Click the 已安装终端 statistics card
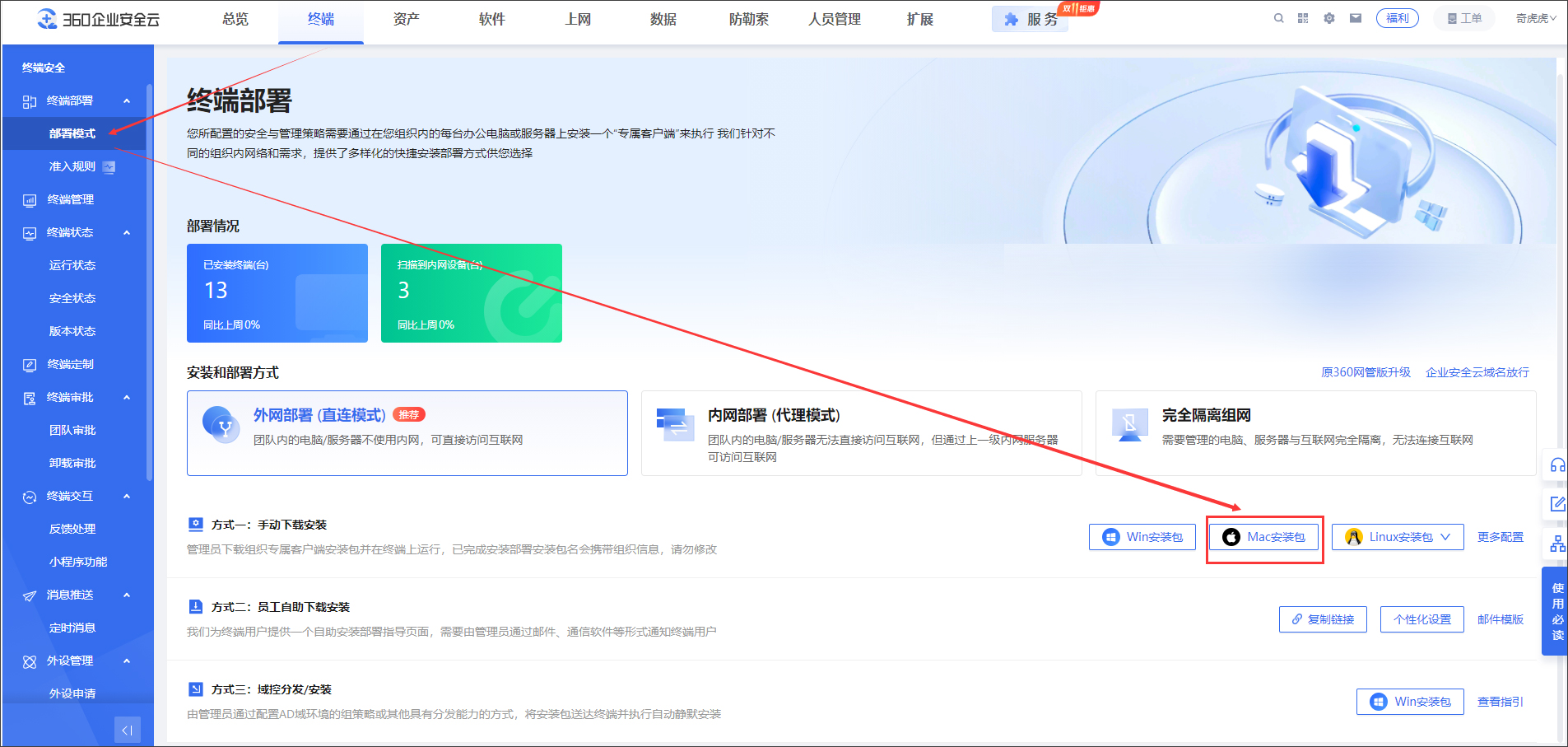The width and height of the screenshot is (1568, 747). (277, 293)
